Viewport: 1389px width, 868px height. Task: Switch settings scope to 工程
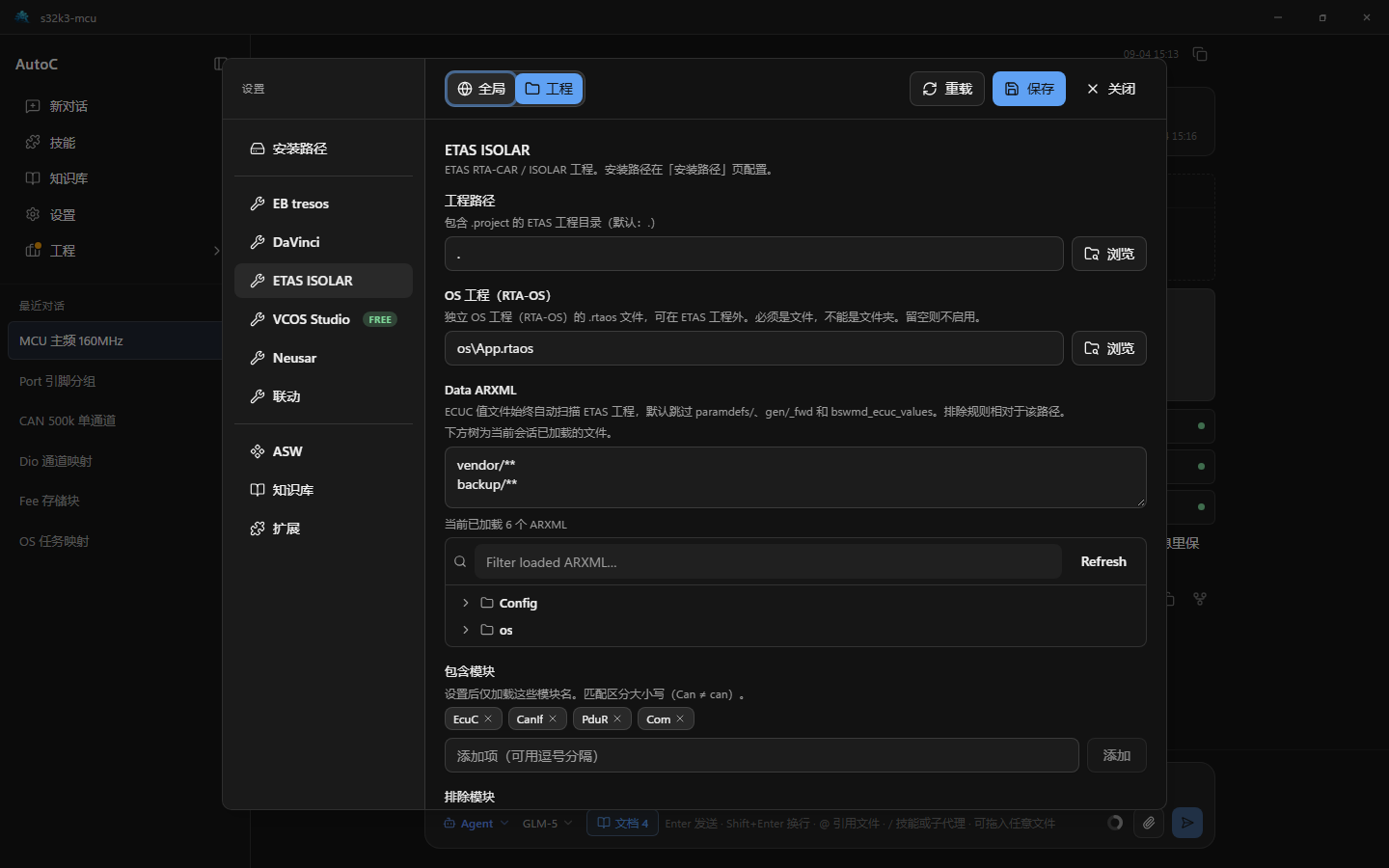(x=549, y=89)
